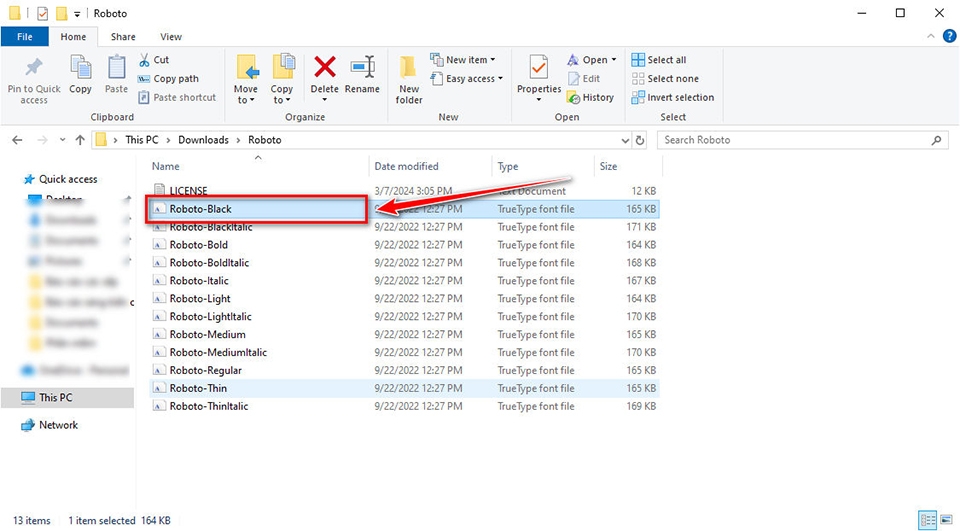This screenshot has height=531, width=960.
Task: Select the Roboto-BlackItalic file
Action: point(404,227)
